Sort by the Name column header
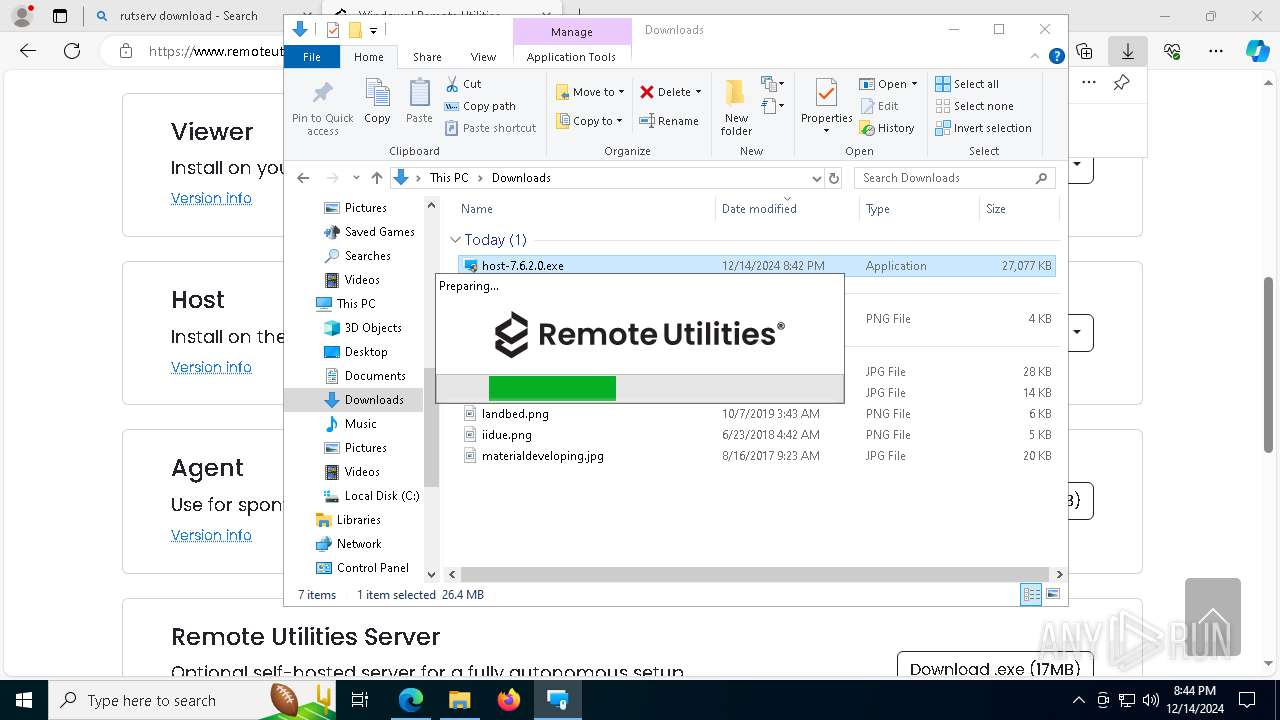Image resolution: width=1280 pixels, height=720 pixels. pyautogui.click(x=477, y=209)
